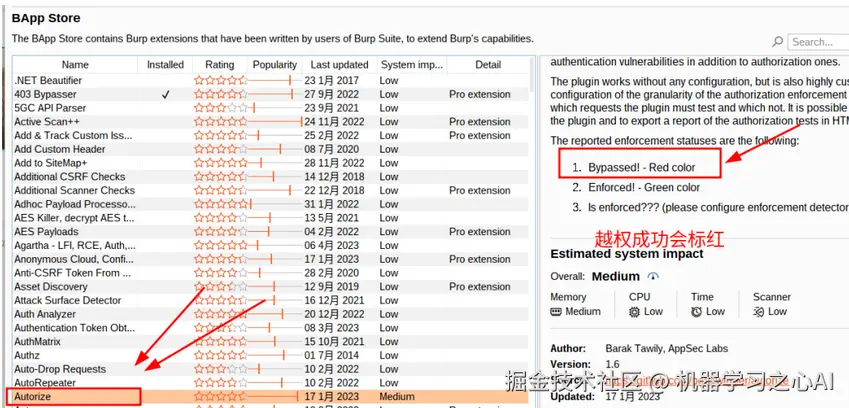849x408 pixels.
Task: Select the Active Scan++ row
Action: (x=271, y=122)
